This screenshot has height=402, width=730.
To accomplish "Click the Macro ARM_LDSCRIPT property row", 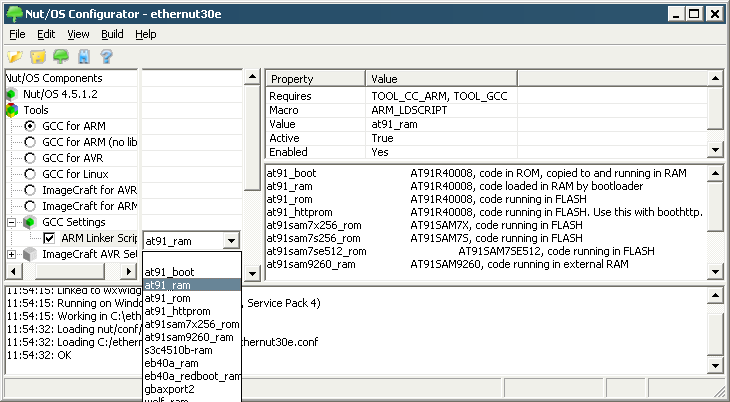I will pos(487,110).
